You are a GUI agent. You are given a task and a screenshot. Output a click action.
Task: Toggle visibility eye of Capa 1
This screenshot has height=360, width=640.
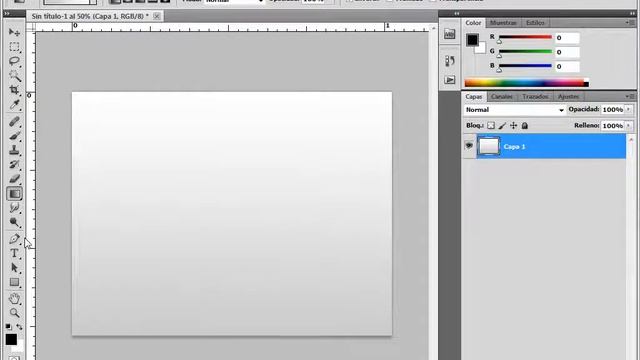click(469, 145)
